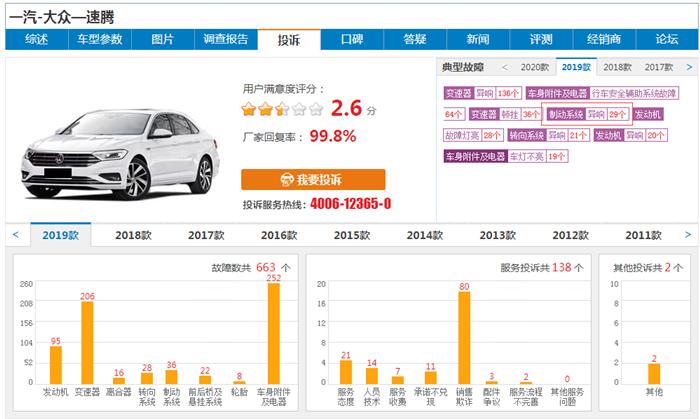Select the 2015款 model-year tab

[x=352, y=235]
